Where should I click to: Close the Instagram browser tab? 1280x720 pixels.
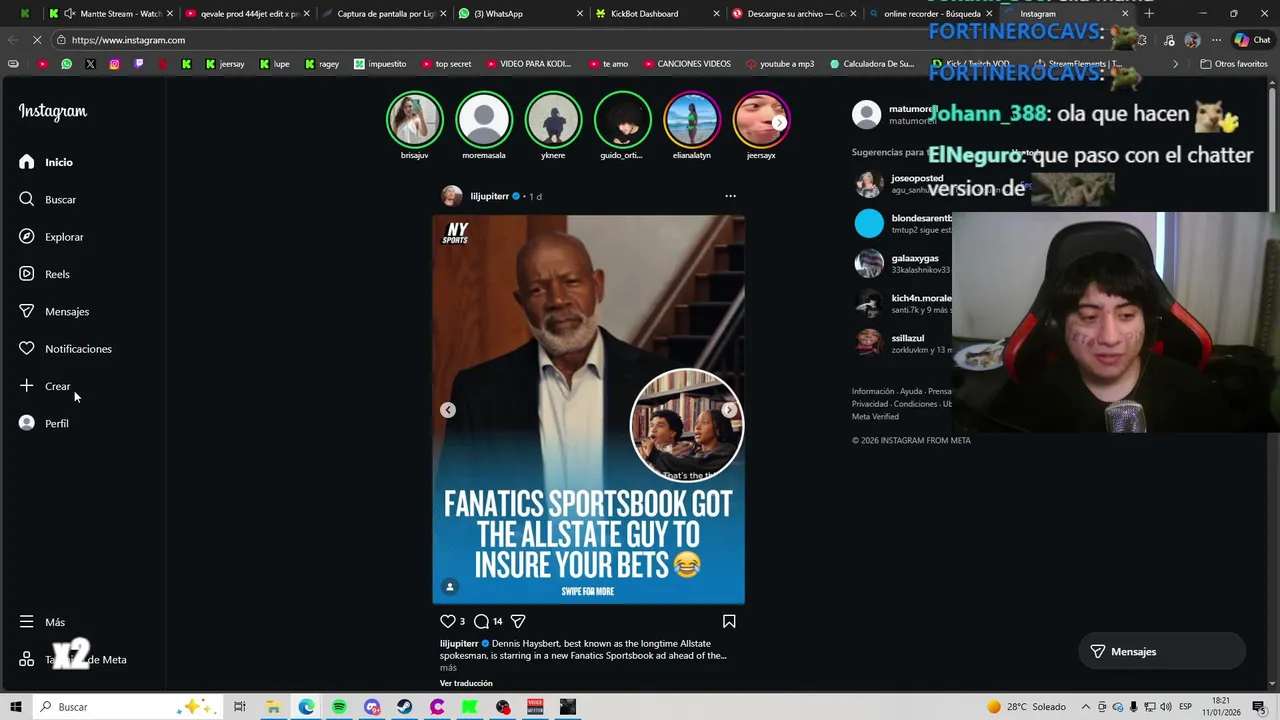point(1125,14)
